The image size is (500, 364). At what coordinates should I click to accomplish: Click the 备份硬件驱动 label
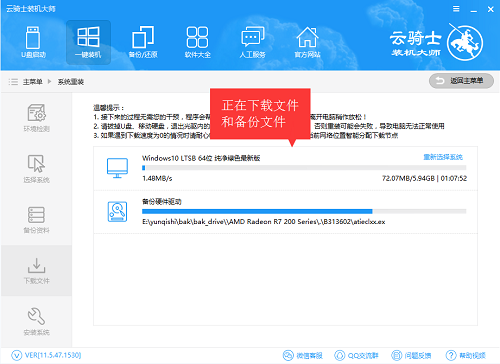pos(162,201)
